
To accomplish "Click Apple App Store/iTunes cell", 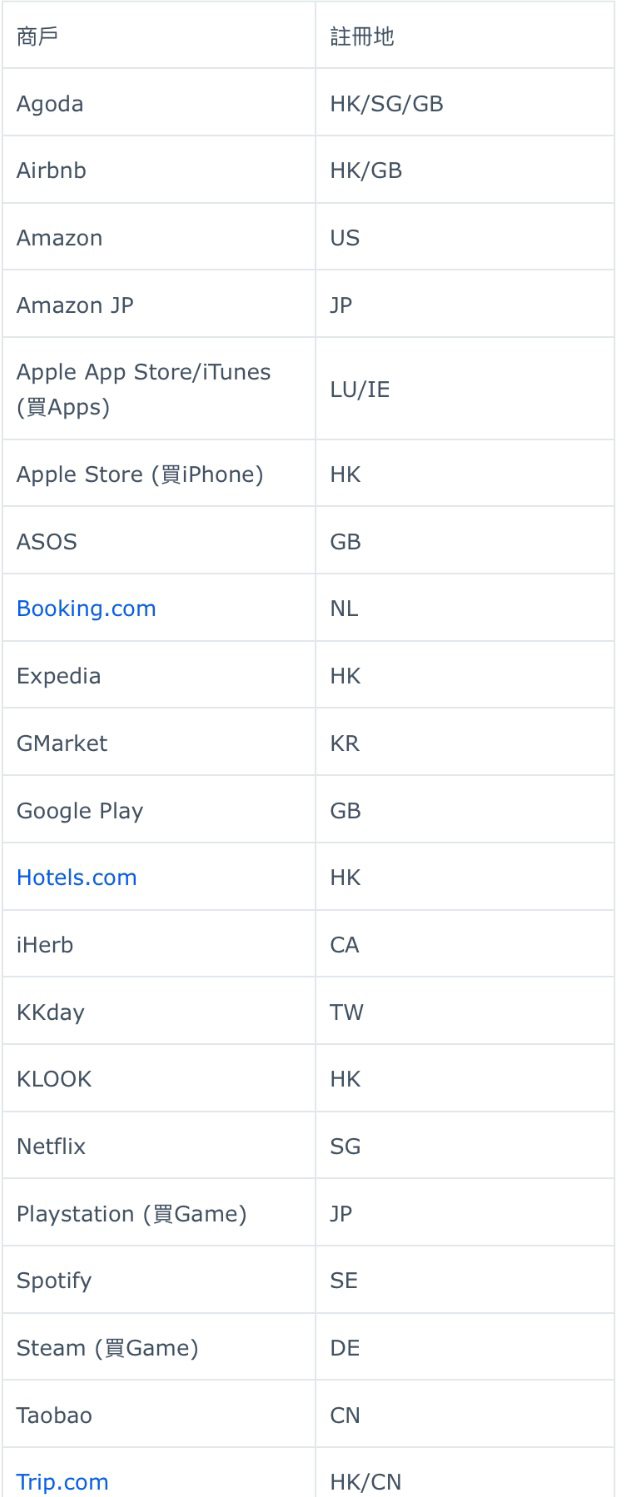I will [158, 389].
